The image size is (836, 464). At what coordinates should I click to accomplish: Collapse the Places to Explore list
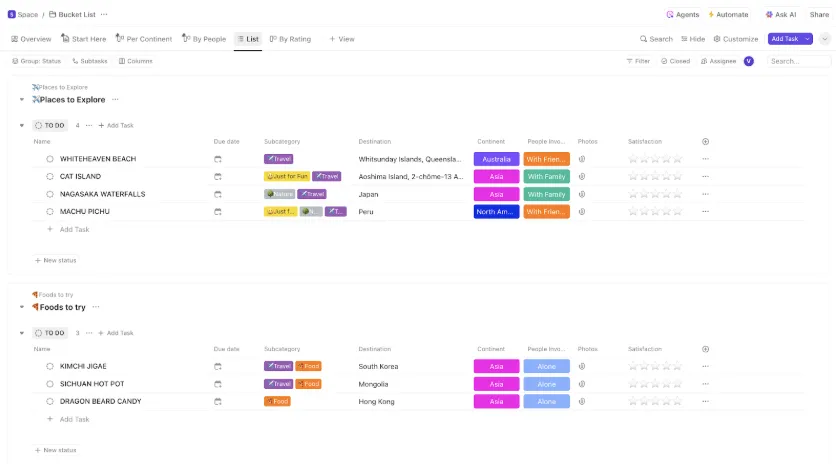coord(22,100)
